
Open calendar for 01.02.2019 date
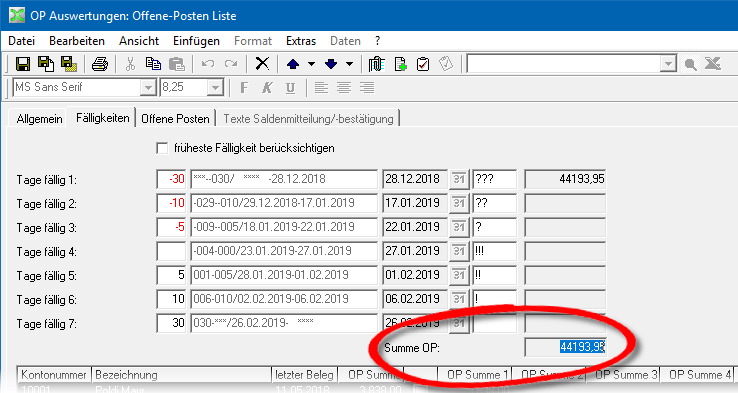pos(459,275)
